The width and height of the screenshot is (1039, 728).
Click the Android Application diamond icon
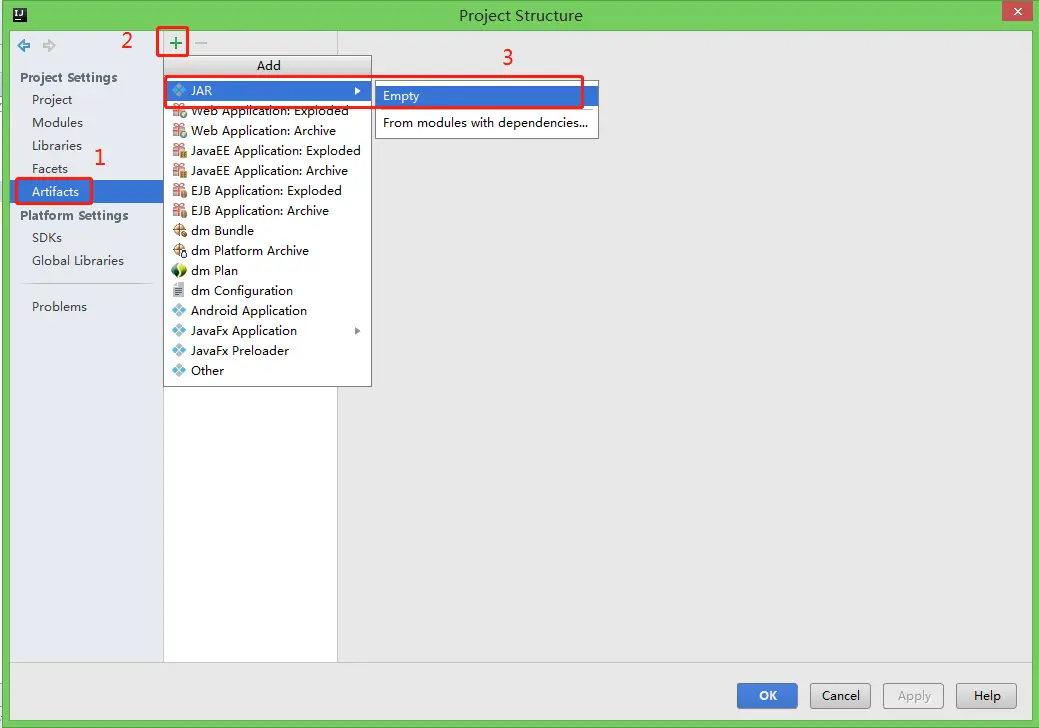[x=179, y=310]
